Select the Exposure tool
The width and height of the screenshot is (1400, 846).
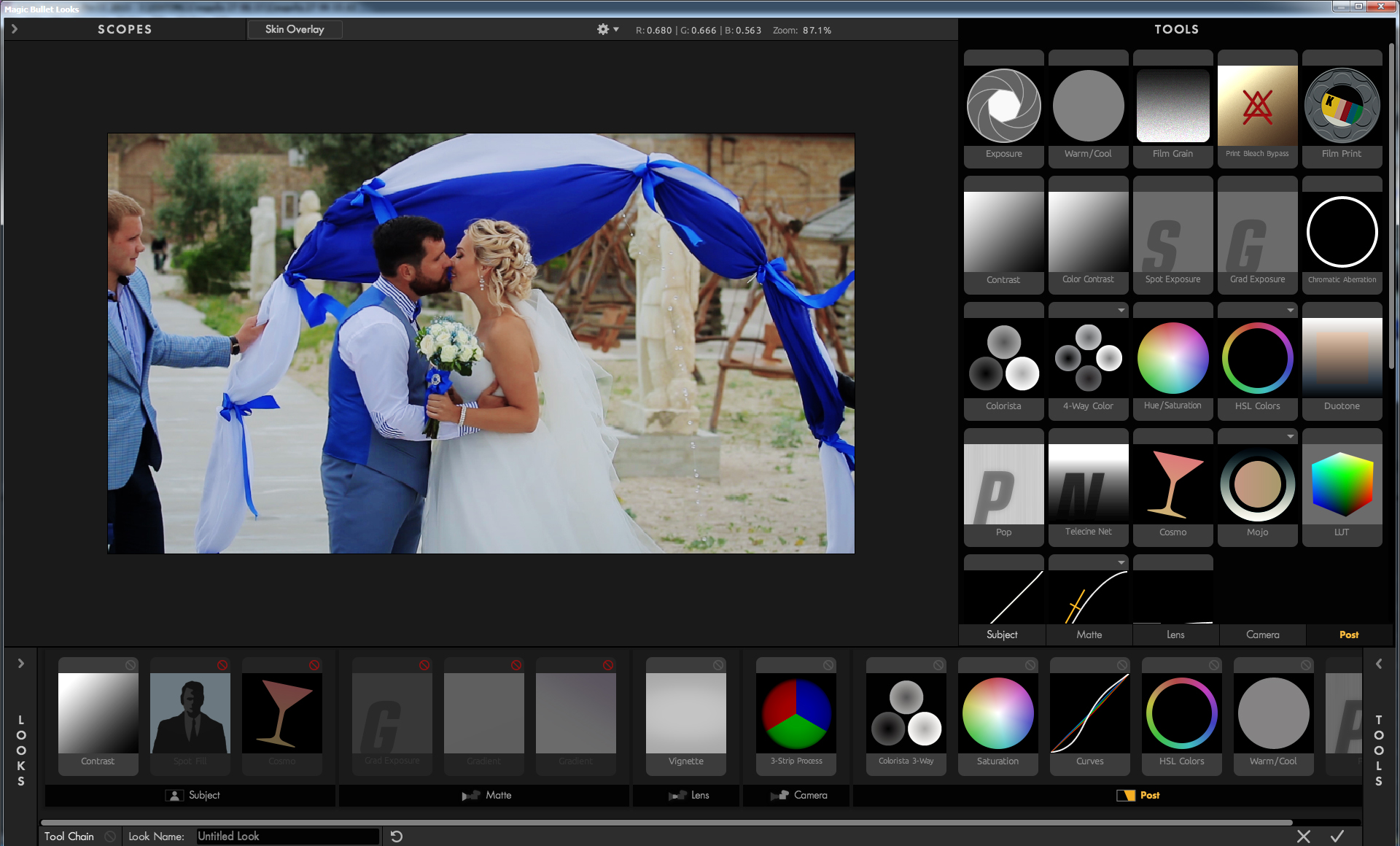[1003, 104]
